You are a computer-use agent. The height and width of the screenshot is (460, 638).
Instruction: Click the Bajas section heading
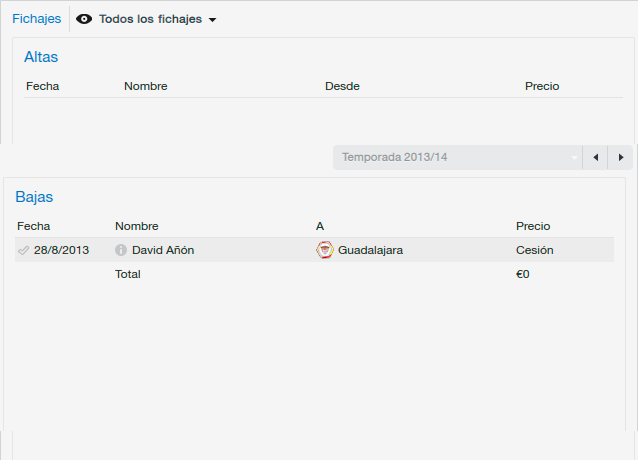(x=34, y=197)
